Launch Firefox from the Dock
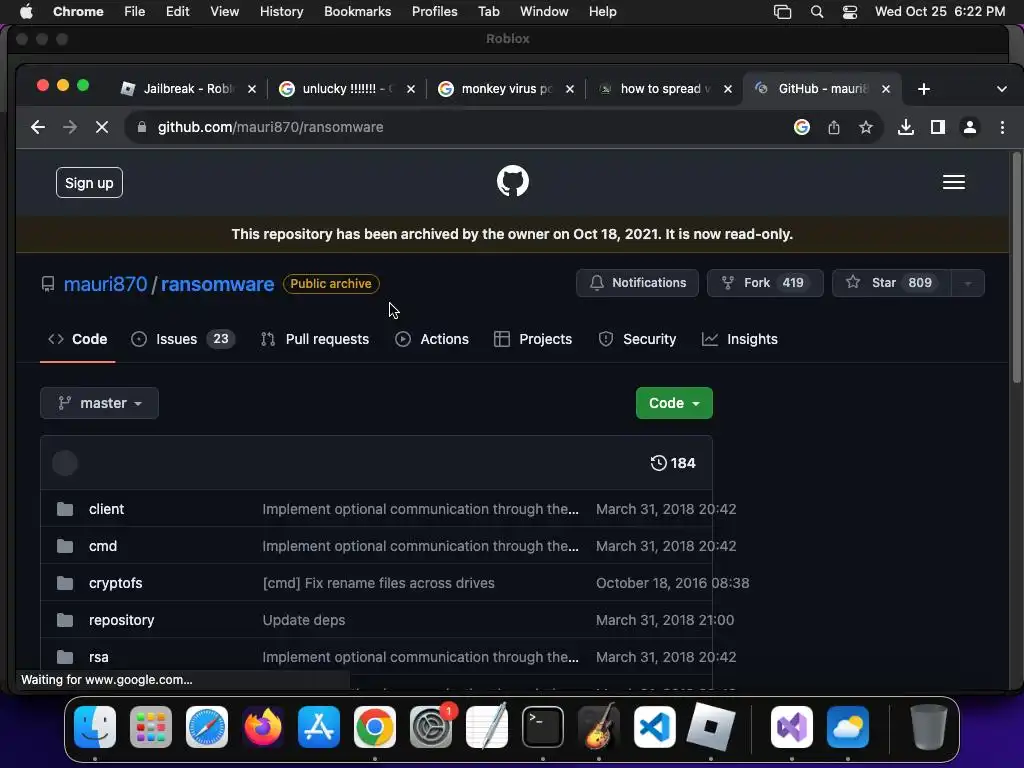Image resolution: width=1024 pixels, height=768 pixels. point(263,726)
